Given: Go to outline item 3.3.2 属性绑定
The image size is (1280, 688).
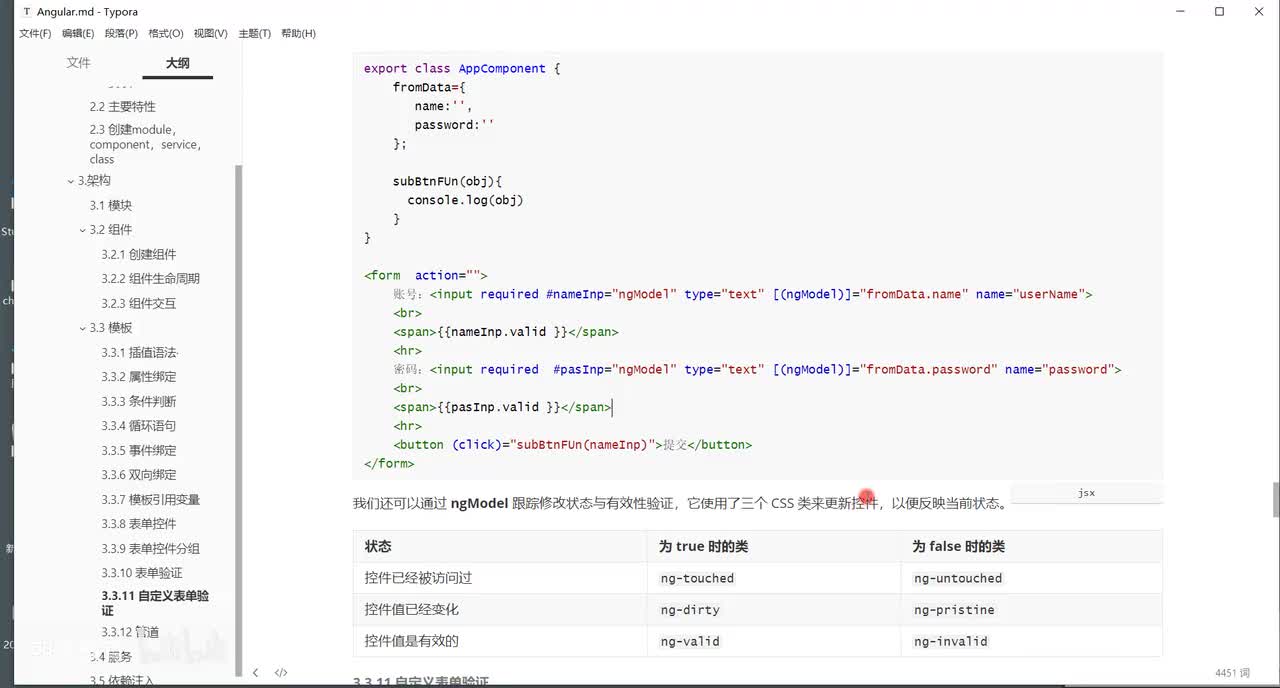Looking at the screenshot, I should tap(138, 377).
